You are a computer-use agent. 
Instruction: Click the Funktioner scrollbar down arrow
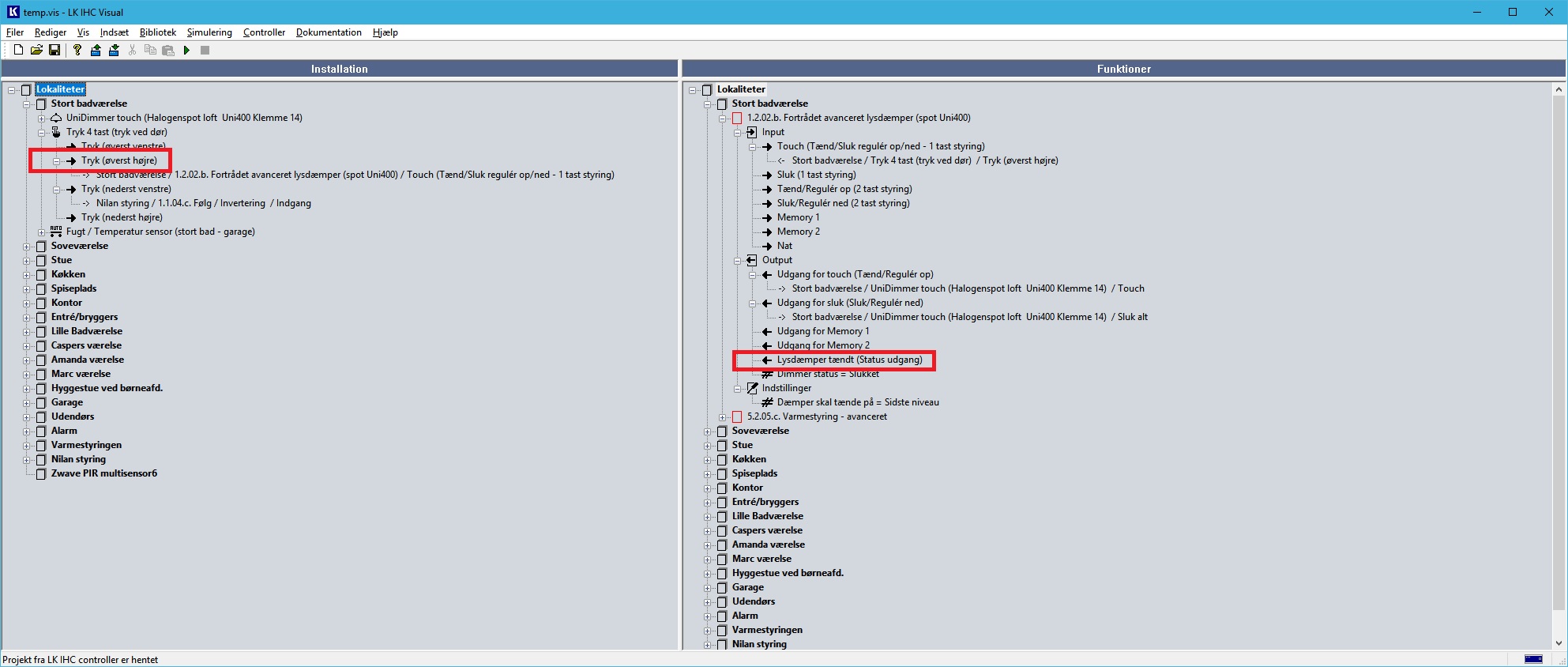[1558, 643]
